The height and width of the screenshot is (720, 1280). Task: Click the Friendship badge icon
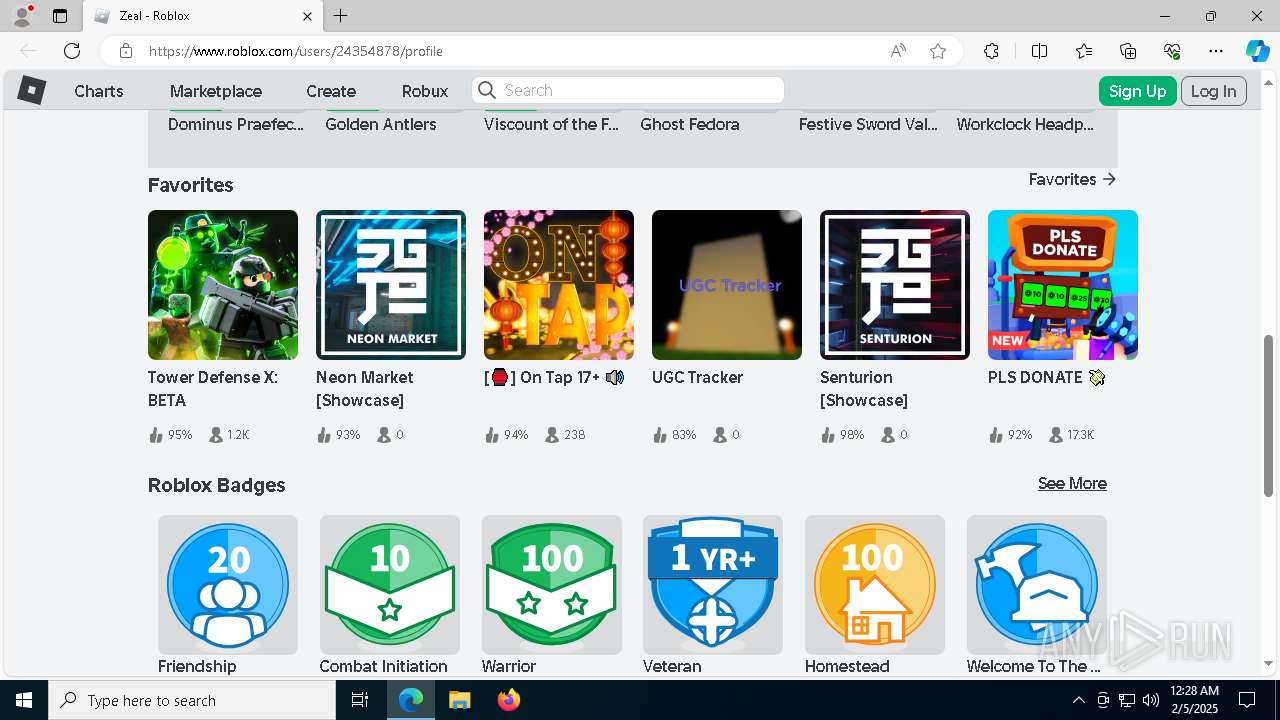tap(228, 585)
